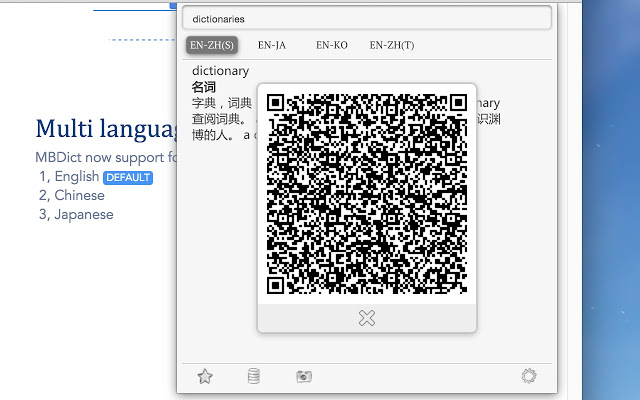640x400 pixels.
Task: Switch to the EN-JA tab
Action: coord(272,45)
